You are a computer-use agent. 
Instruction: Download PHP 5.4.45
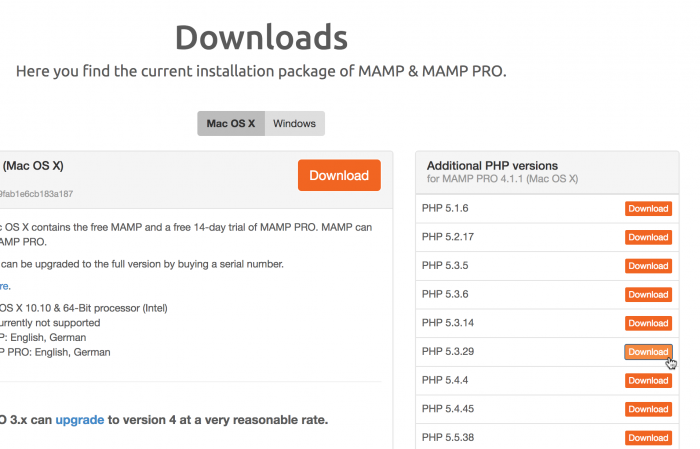tap(648, 409)
